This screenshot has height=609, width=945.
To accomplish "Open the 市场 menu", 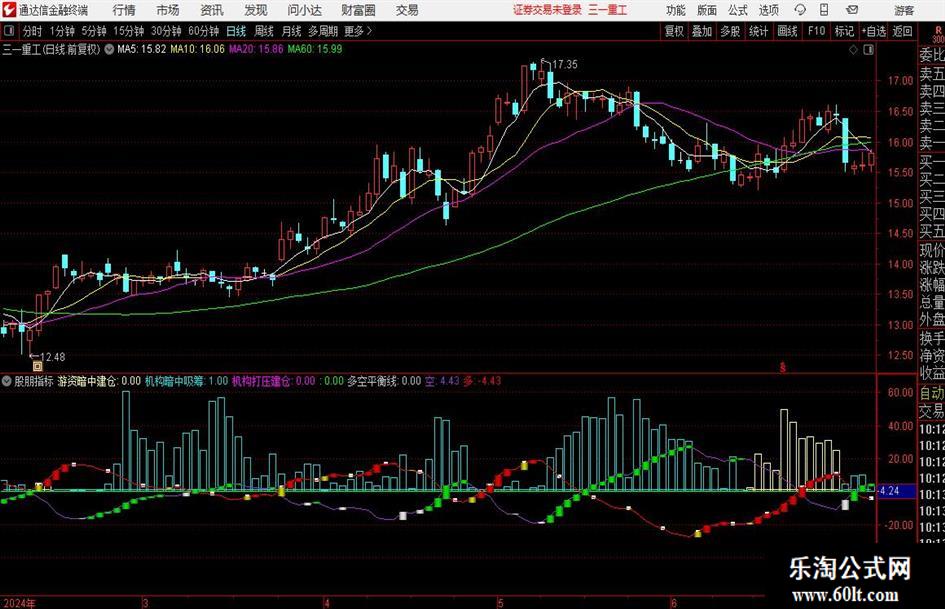I will click(x=168, y=10).
